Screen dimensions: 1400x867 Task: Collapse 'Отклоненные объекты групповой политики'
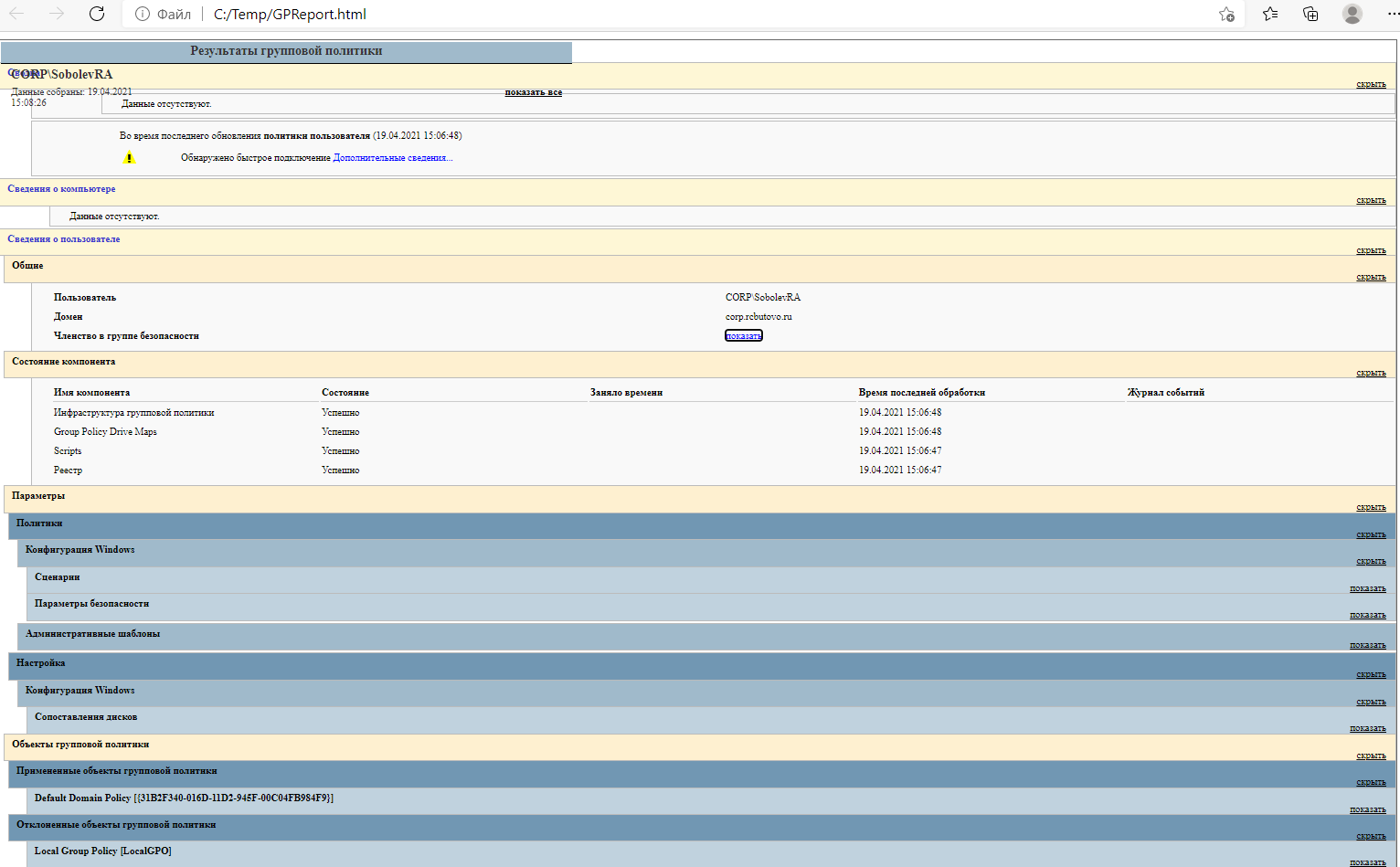tap(1371, 836)
